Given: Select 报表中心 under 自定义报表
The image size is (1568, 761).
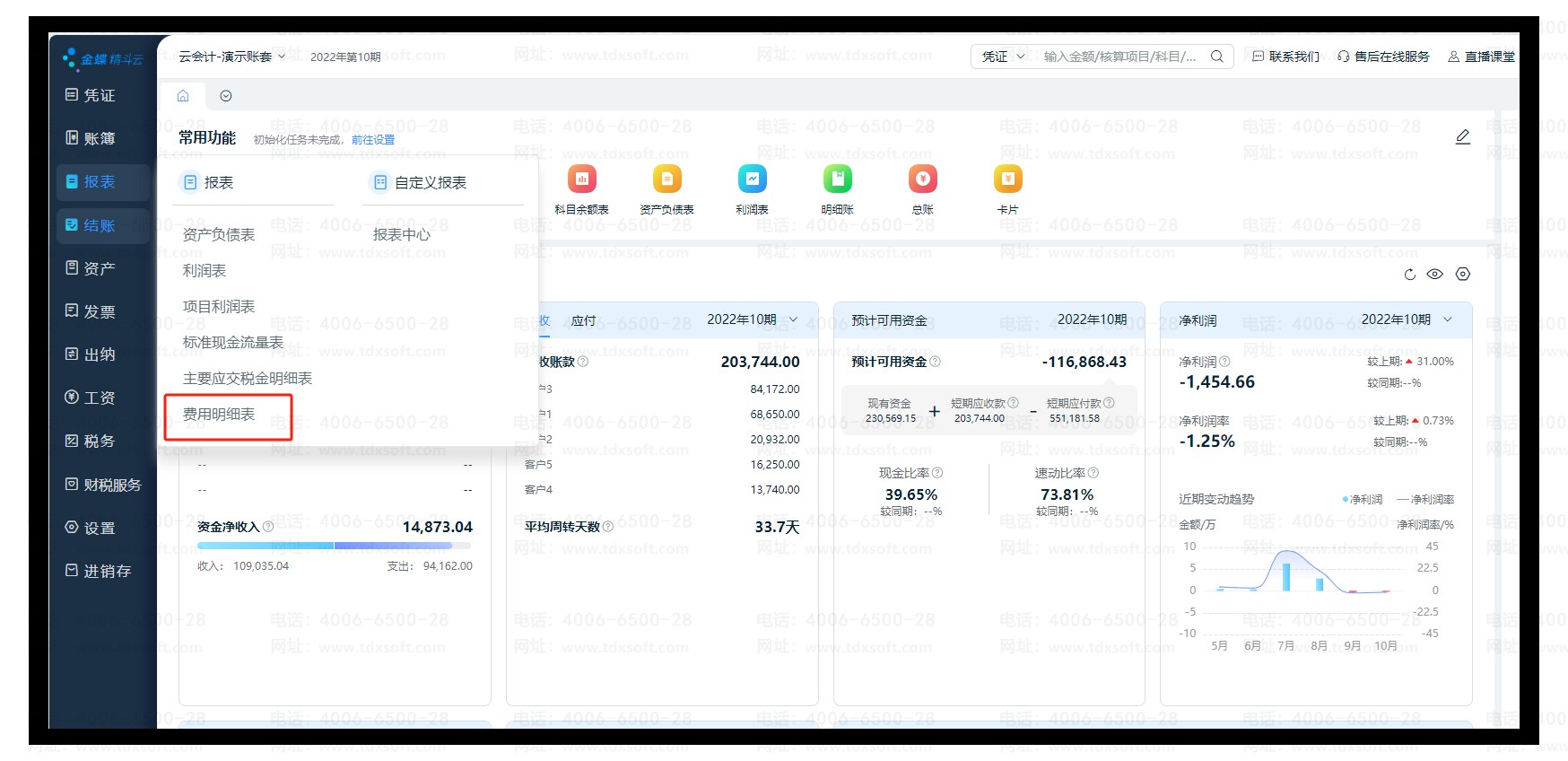Looking at the screenshot, I should [x=401, y=235].
